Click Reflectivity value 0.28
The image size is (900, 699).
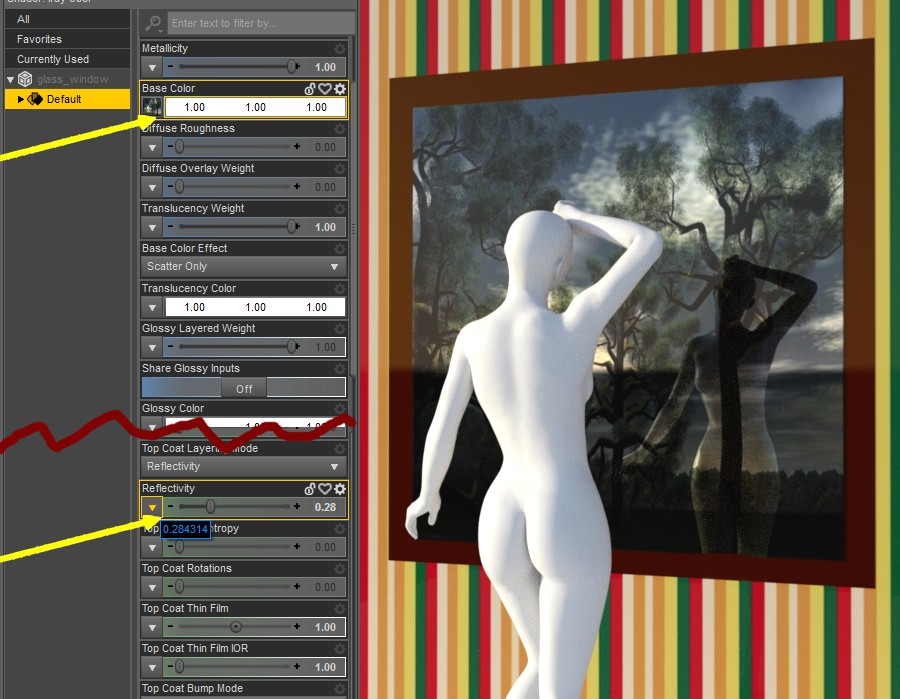point(325,507)
